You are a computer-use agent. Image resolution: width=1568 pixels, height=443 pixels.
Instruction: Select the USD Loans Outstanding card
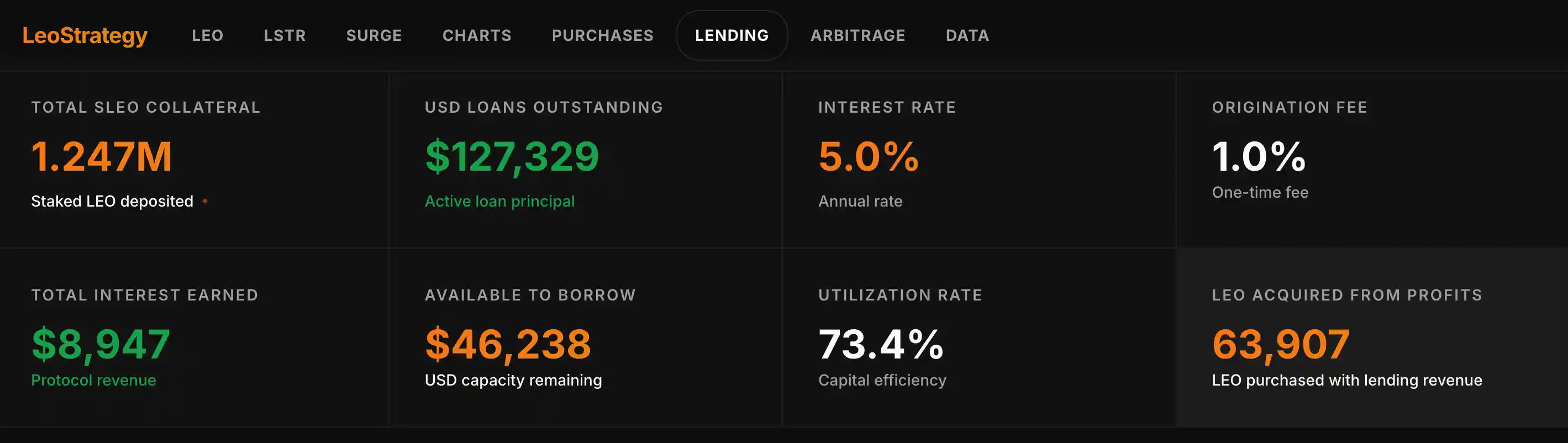[x=585, y=160]
